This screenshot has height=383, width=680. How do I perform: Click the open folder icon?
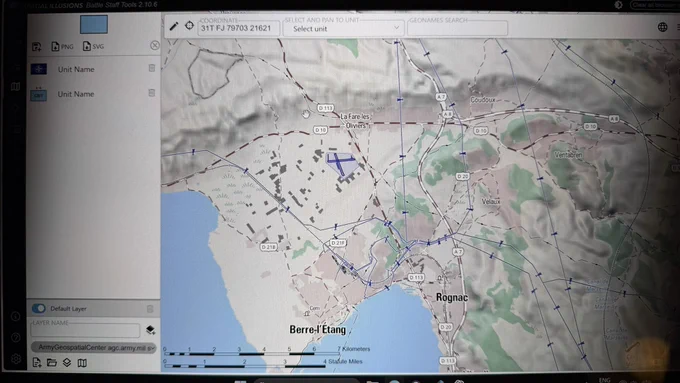52,363
